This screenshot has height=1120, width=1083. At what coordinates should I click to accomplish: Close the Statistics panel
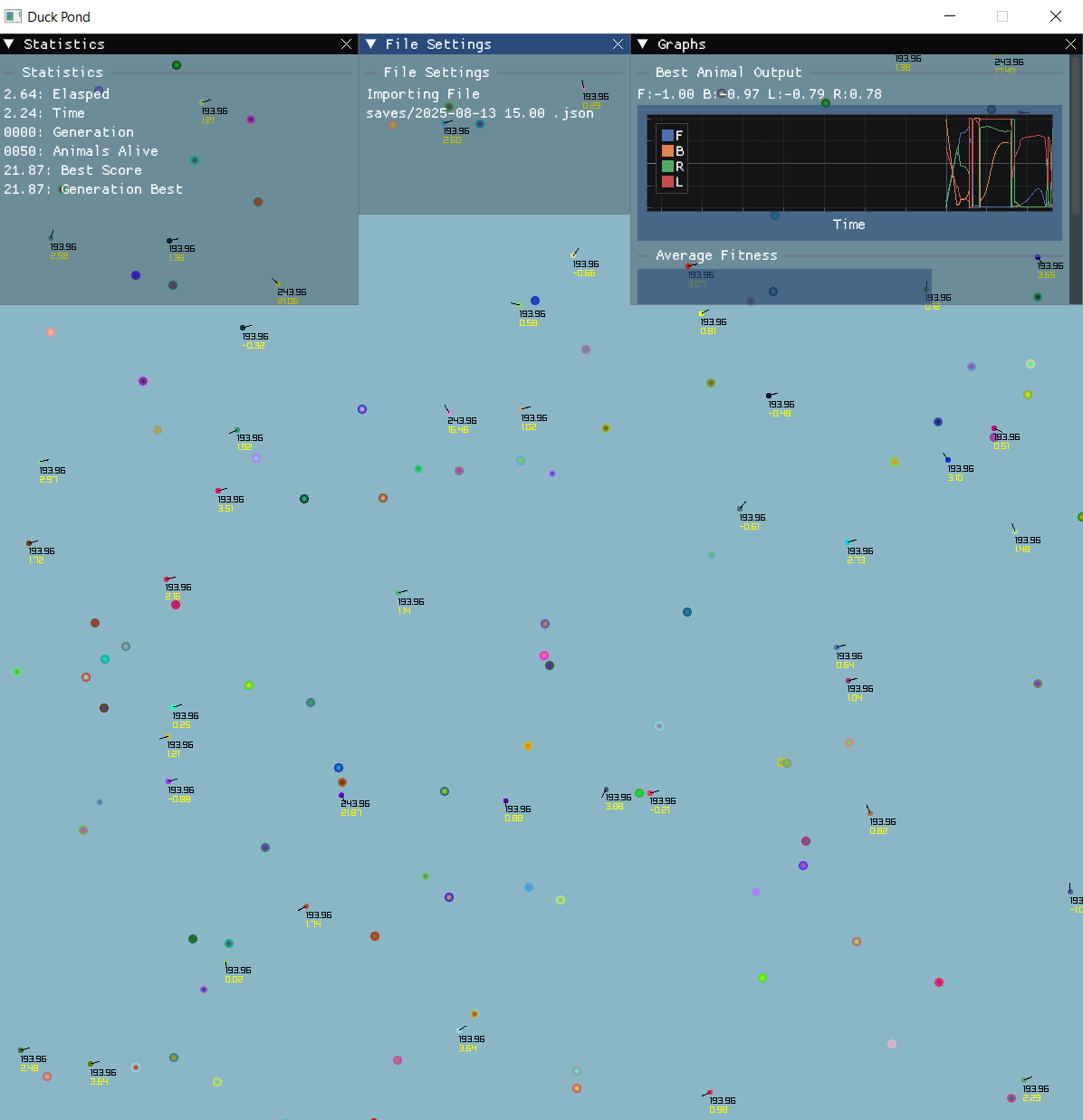tap(346, 43)
